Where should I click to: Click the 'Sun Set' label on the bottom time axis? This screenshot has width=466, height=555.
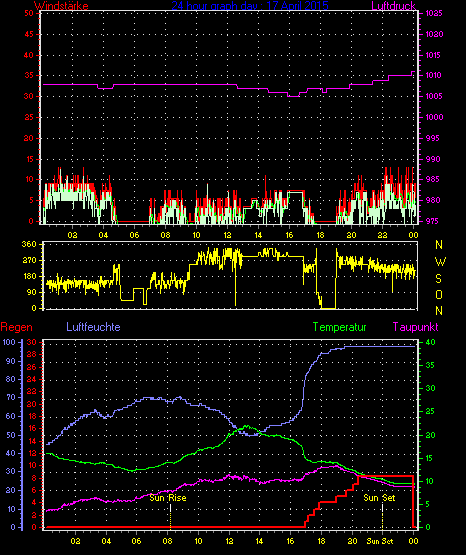point(380,541)
